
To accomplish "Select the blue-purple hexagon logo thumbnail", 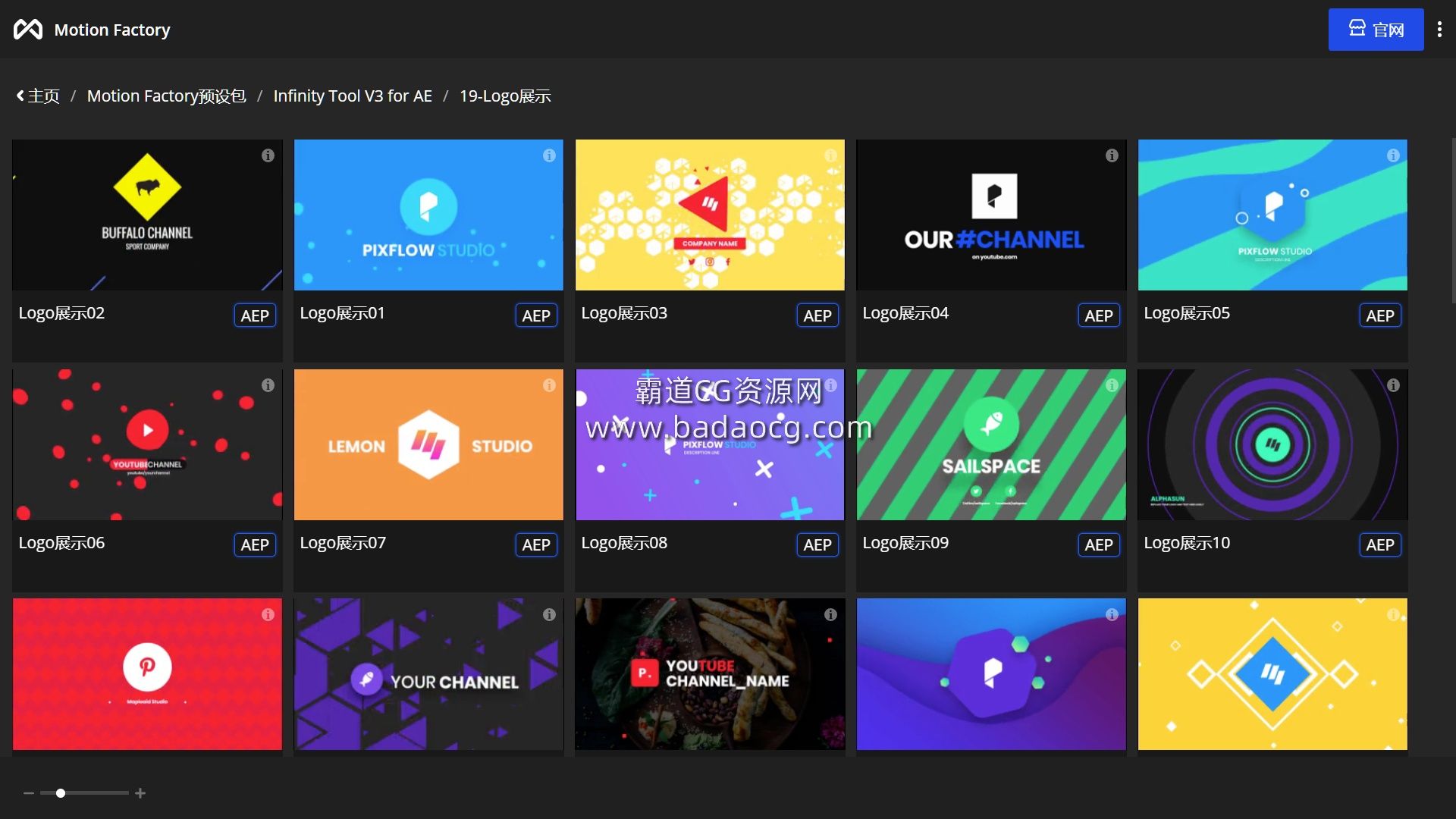I will 991,674.
